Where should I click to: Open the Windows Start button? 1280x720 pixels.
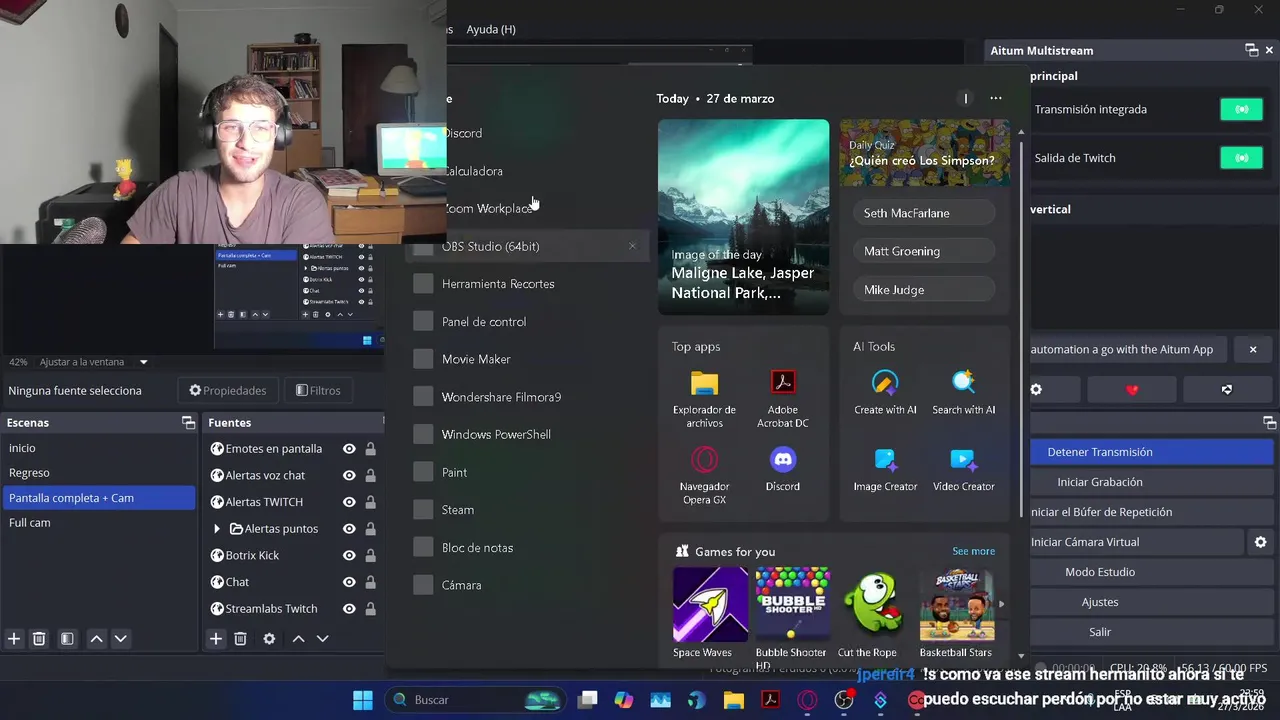(363, 700)
